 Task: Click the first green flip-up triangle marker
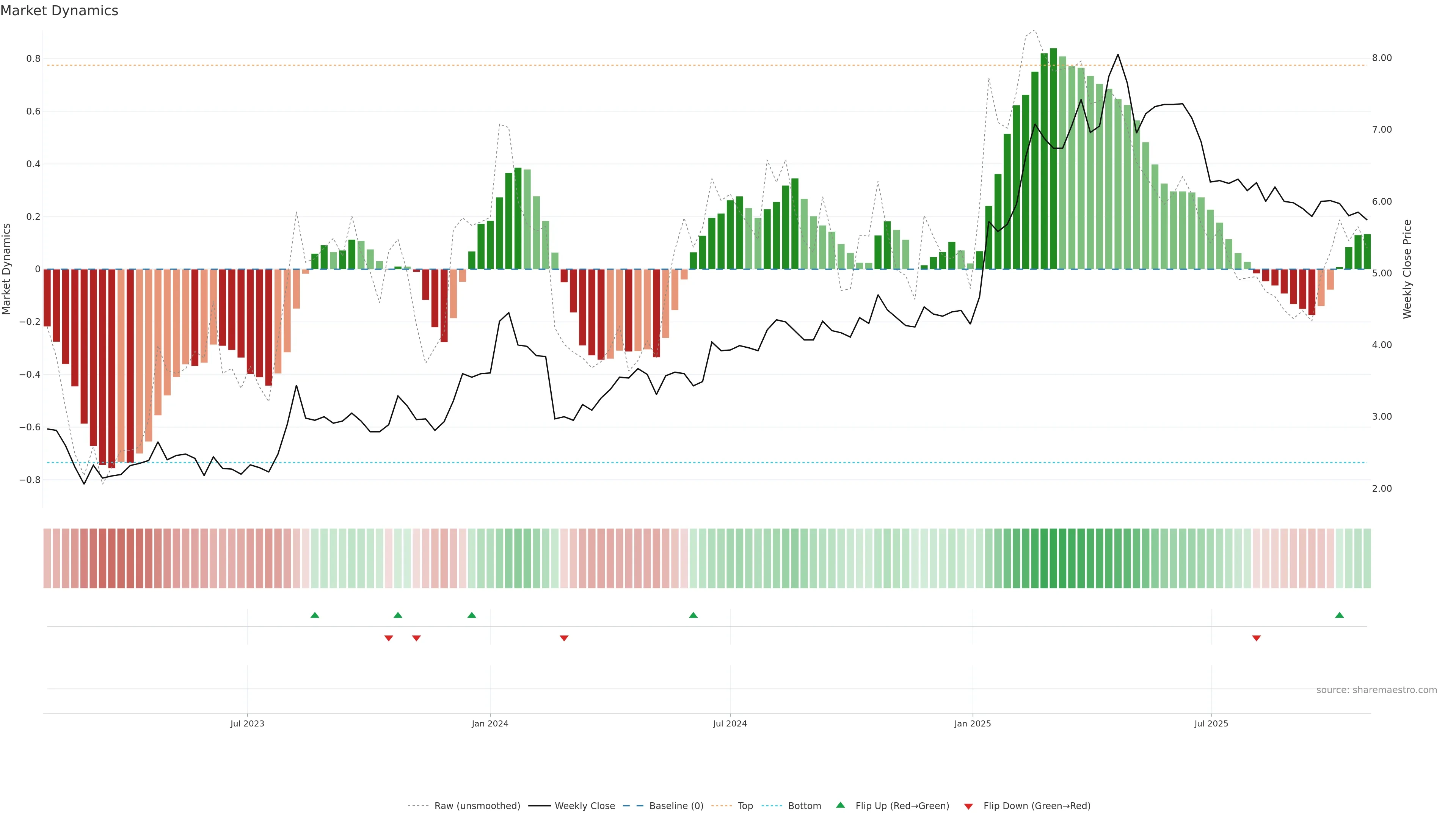[315, 615]
